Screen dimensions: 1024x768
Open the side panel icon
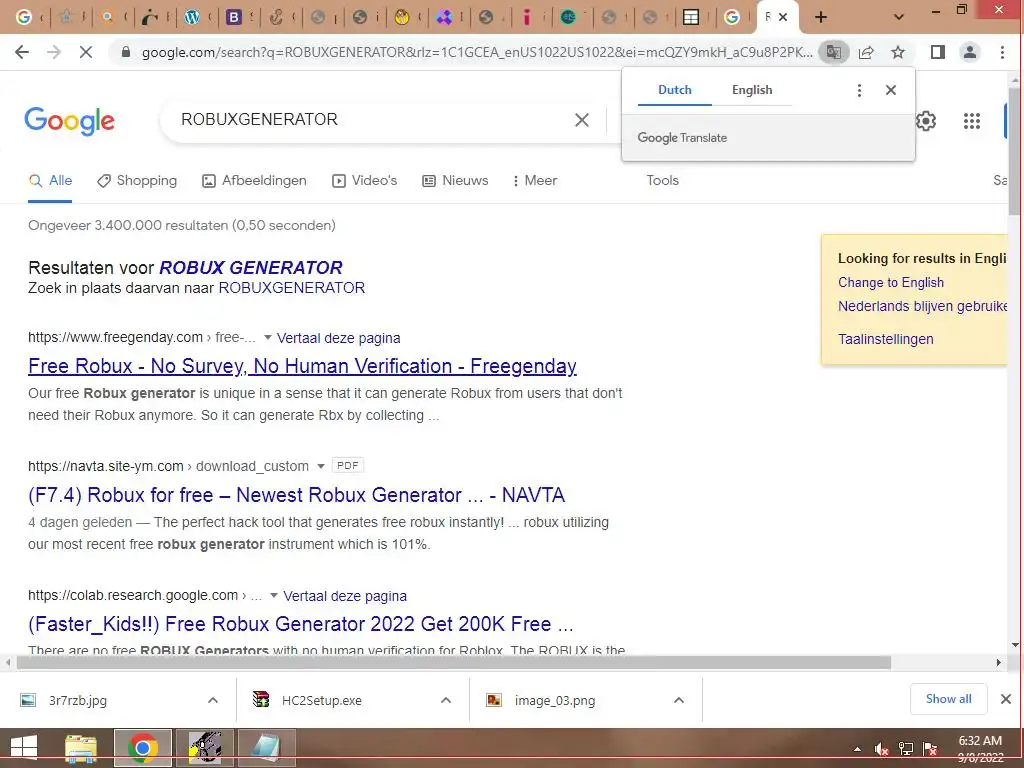click(938, 52)
